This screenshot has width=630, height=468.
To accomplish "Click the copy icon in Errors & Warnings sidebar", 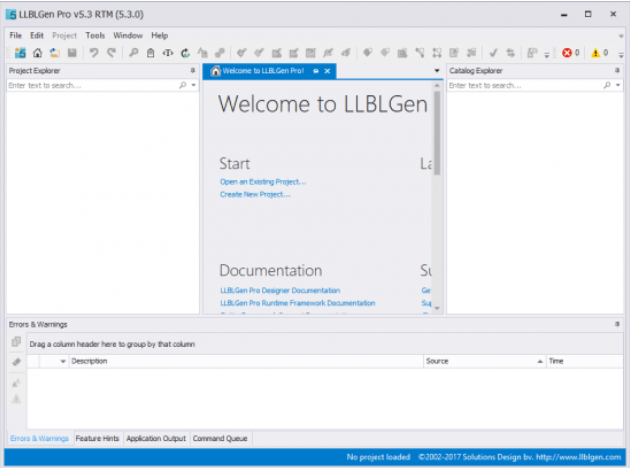I will tap(16, 341).
